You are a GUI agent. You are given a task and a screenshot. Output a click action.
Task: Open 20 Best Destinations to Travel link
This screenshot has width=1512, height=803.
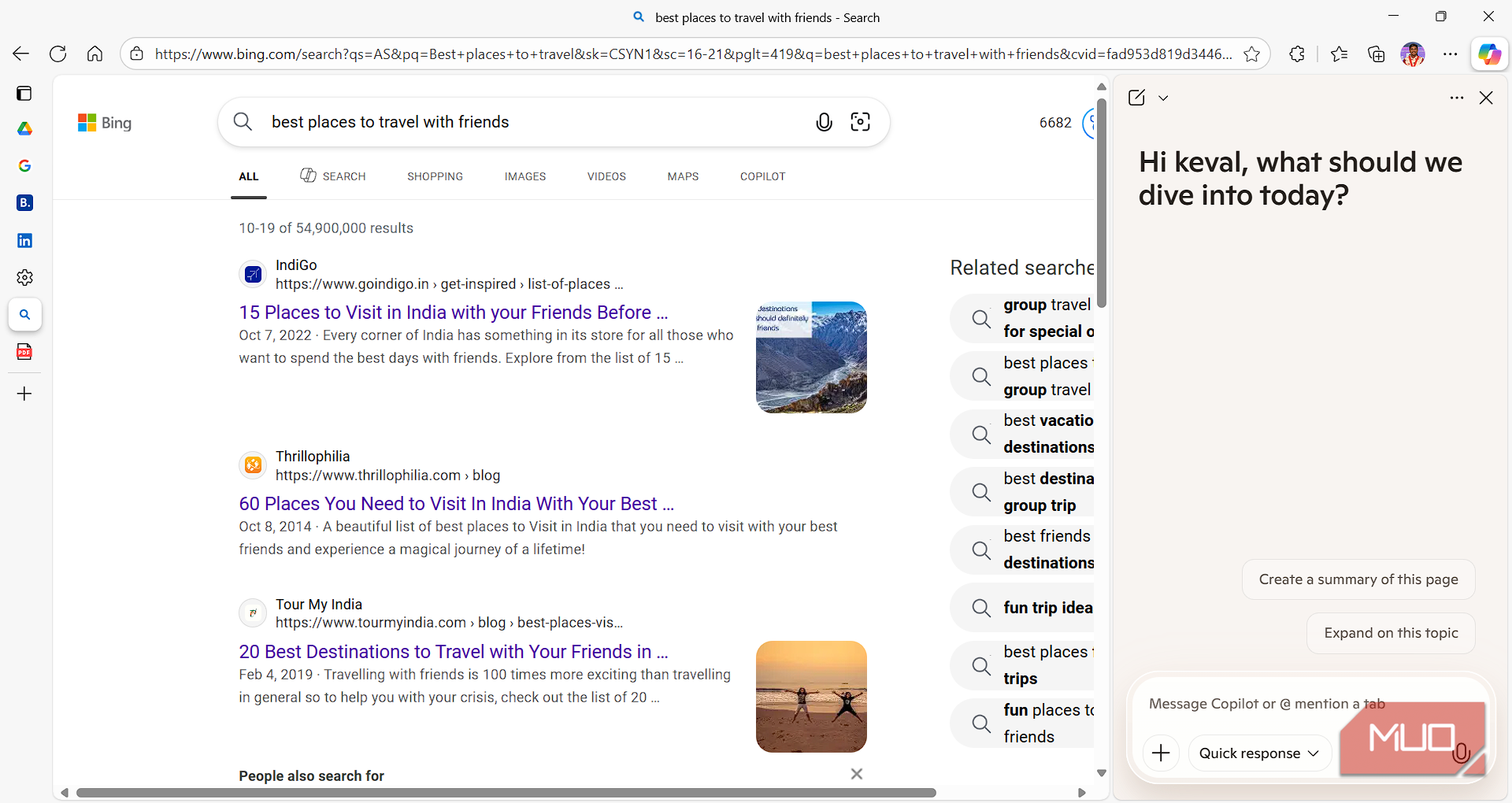[454, 652]
